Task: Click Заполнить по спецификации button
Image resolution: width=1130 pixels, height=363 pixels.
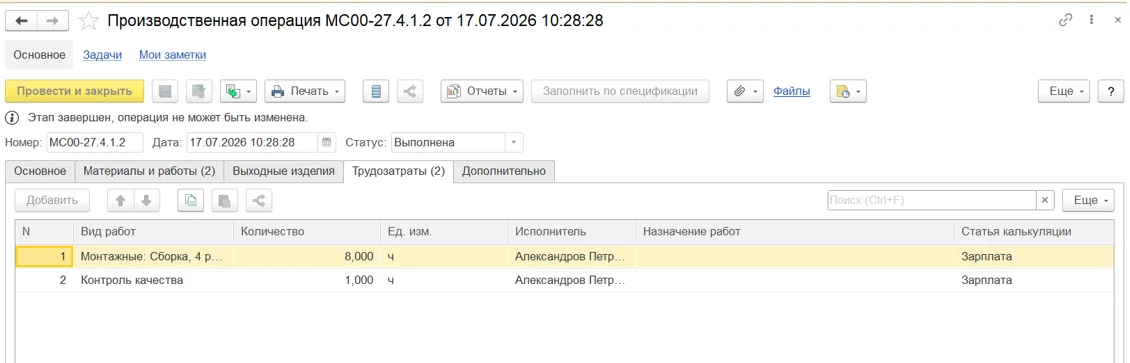Action: 620,91
